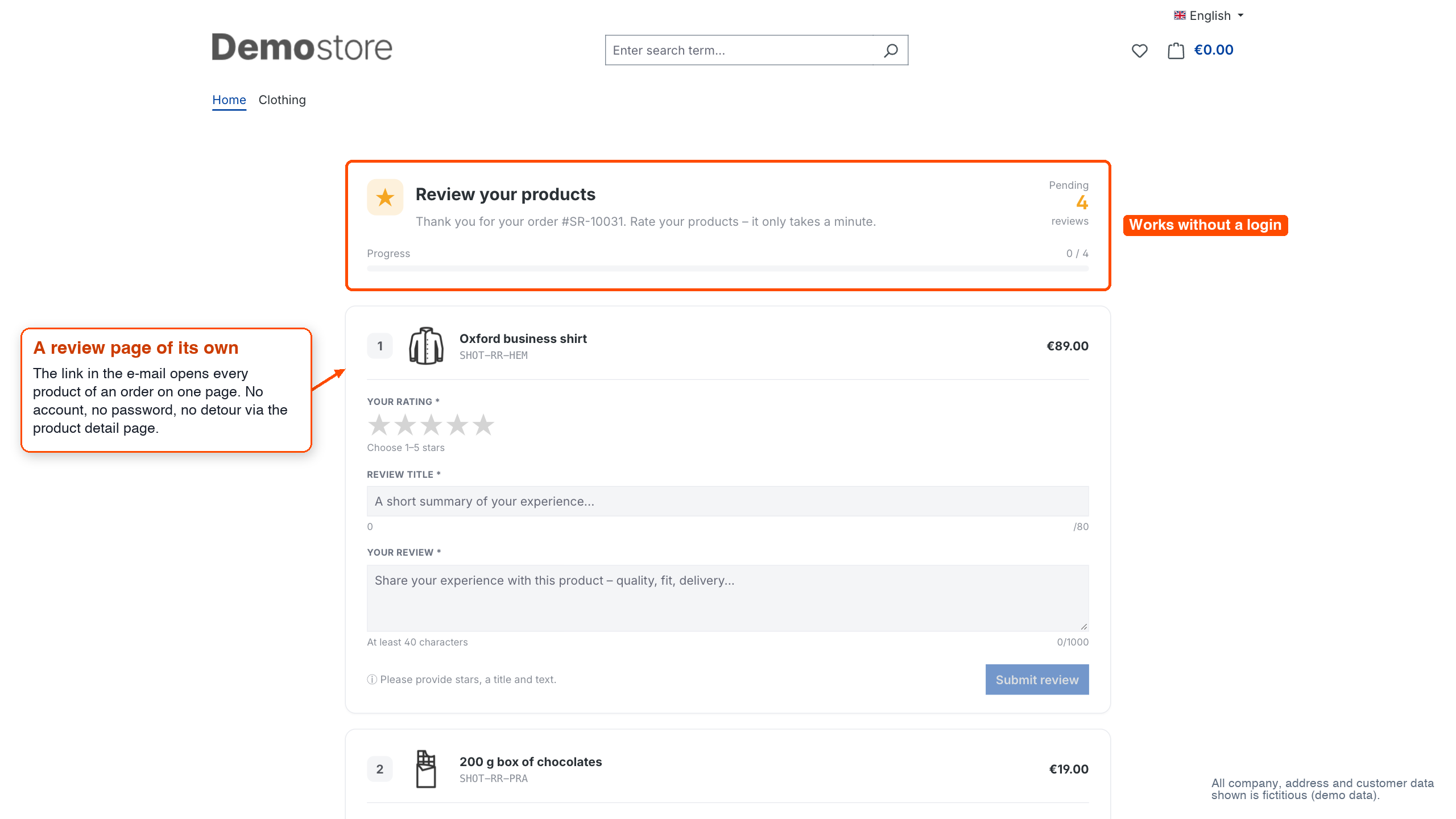Screen dimensions: 1456x819
Task: Click the Oxford business shirt product name
Action: tap(523, 339)
